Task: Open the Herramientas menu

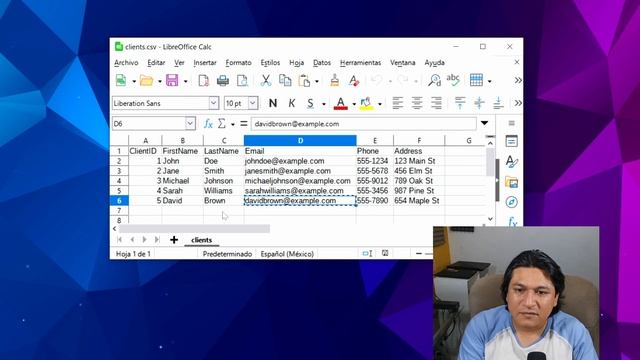Action: pyautogui.click(x=360, y=62)
